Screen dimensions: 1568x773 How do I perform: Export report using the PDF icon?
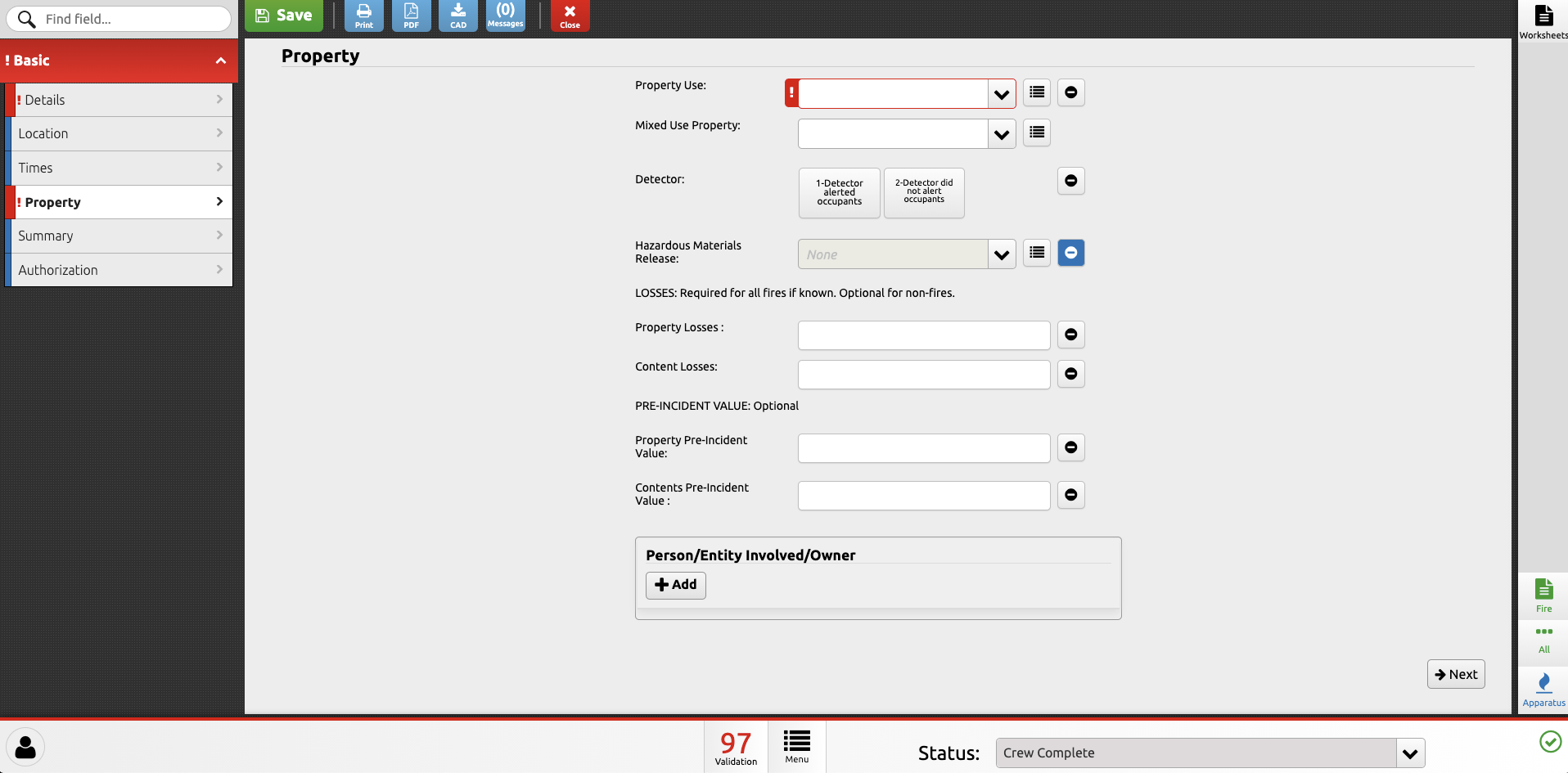411,16
